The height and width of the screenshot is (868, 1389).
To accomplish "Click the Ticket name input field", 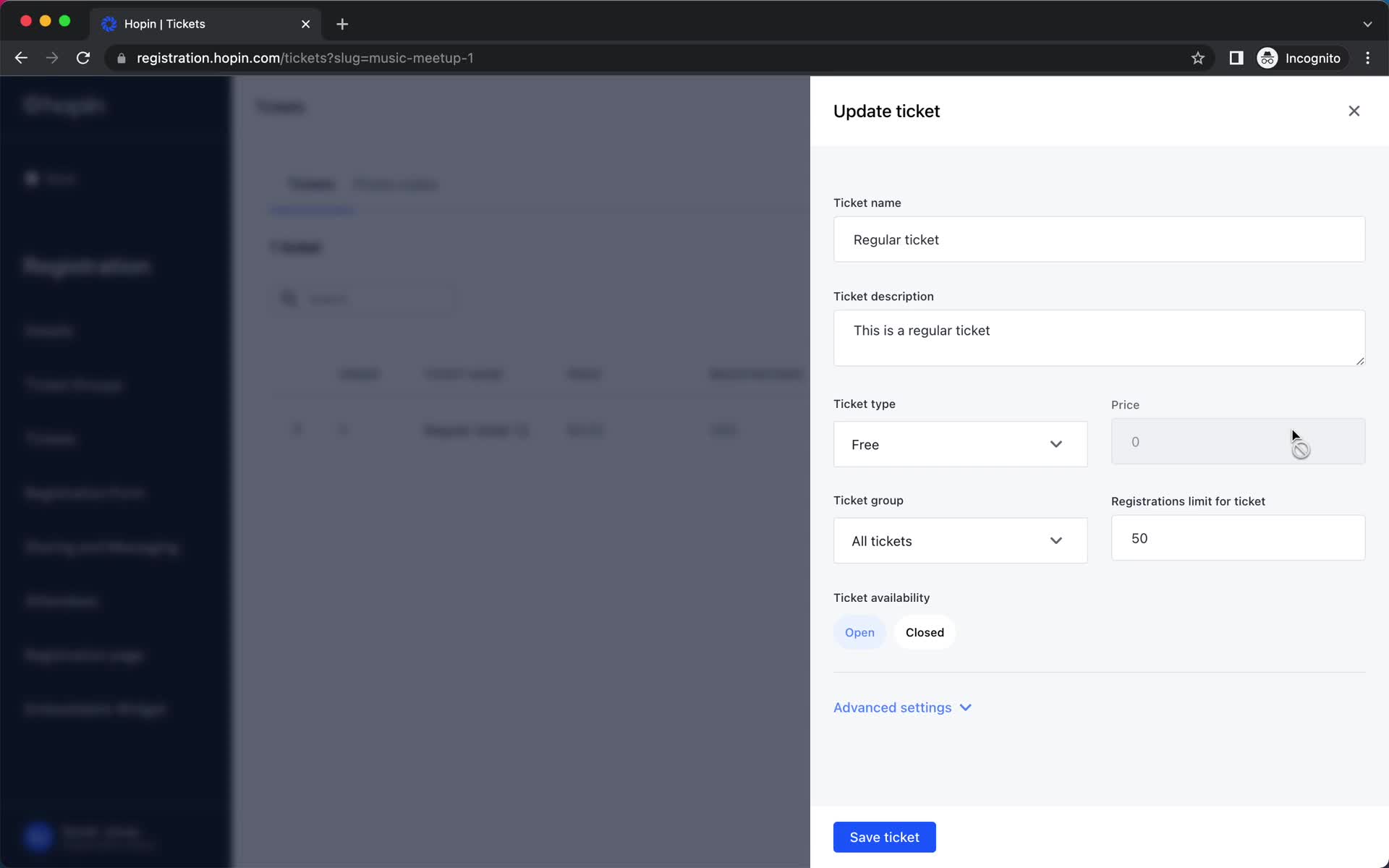I will click(x=1099, y=239).
